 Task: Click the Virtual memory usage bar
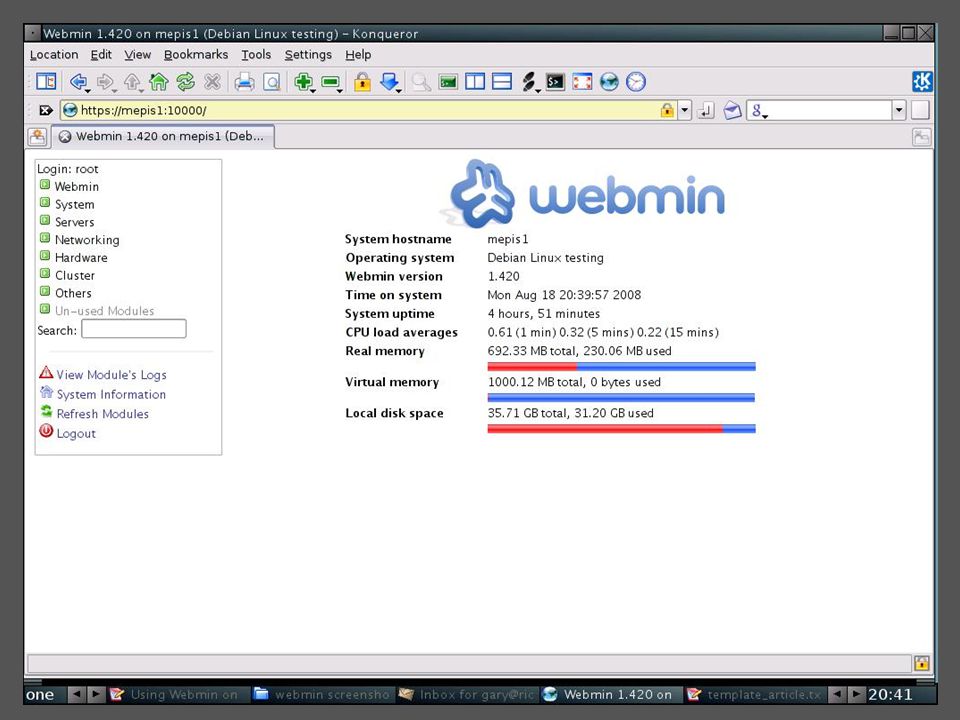(621, 398)
